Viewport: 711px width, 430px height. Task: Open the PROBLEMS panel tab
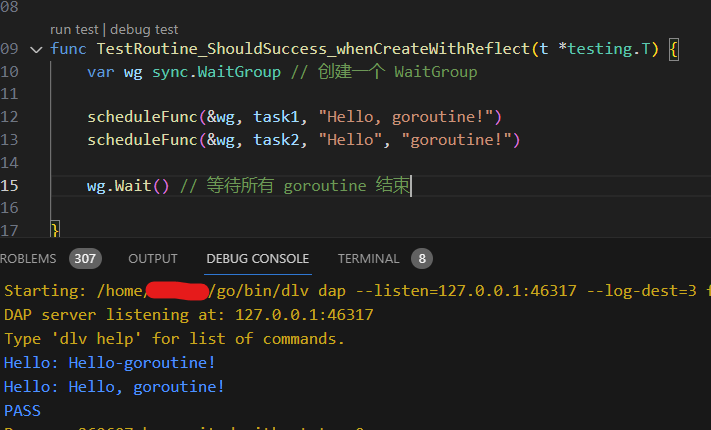(30, 259)
